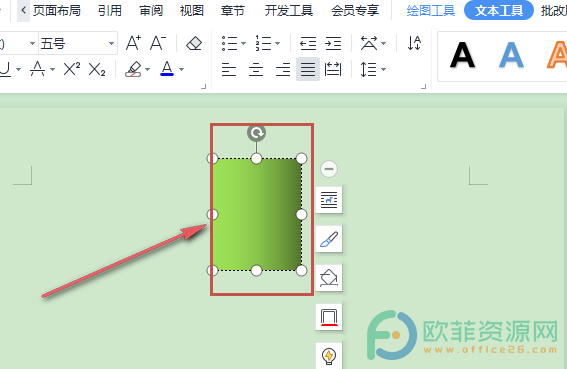Decrease font size with A- icon
This screenshot has width=567, height=369.
point(158,43)
